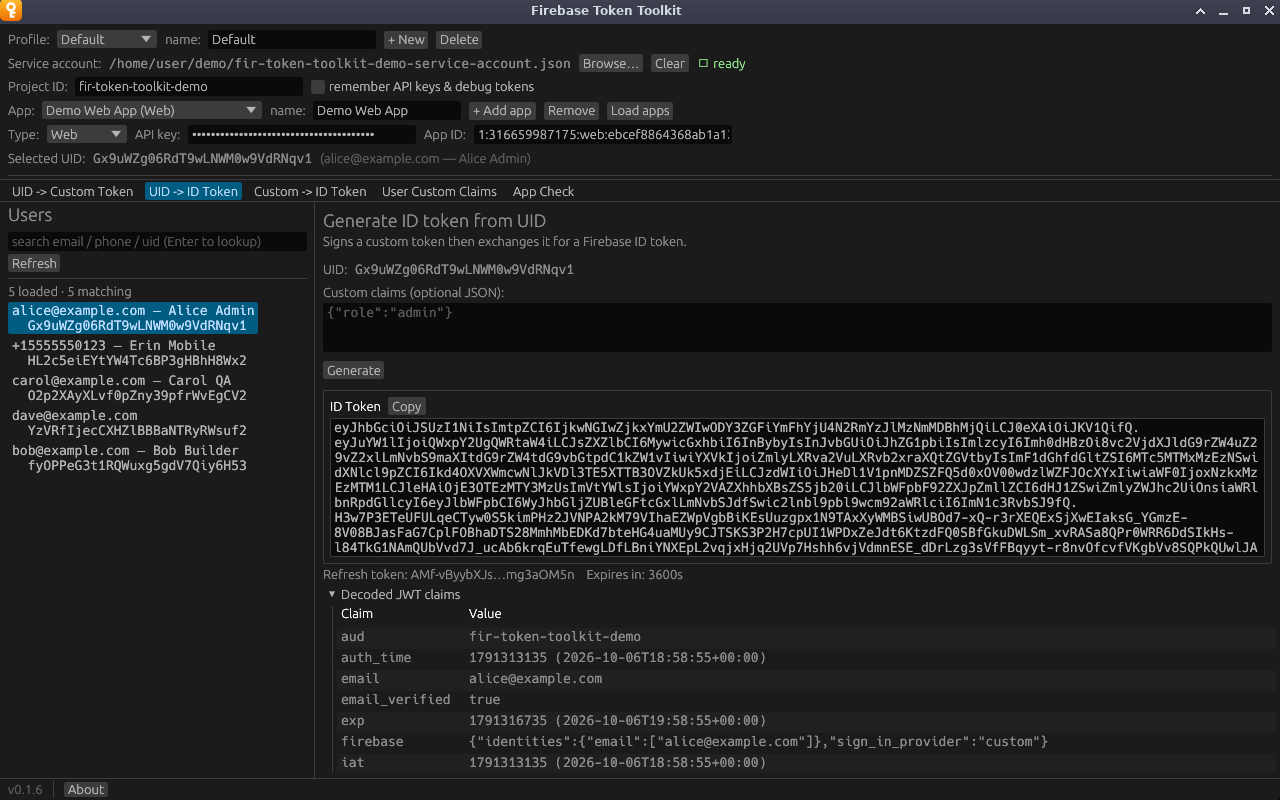This screenshot has width=1280, height=800.
Task: Generate the ID token
Action: [x=354, y=371]
